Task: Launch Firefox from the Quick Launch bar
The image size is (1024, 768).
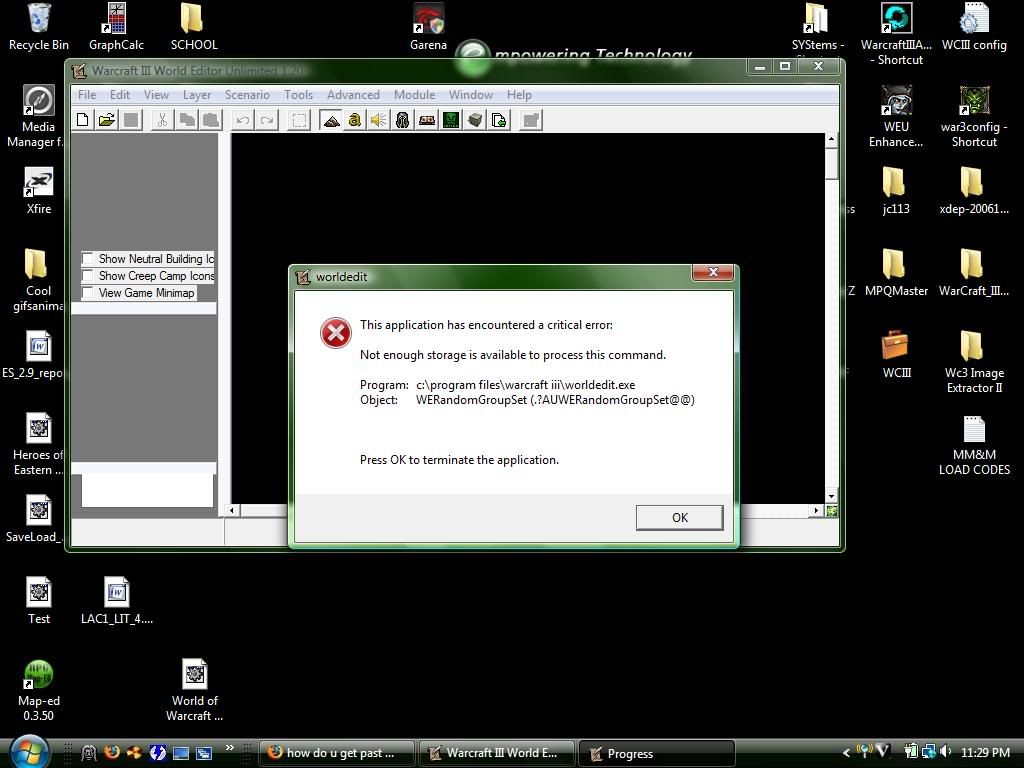Action: tap(112, 752)
